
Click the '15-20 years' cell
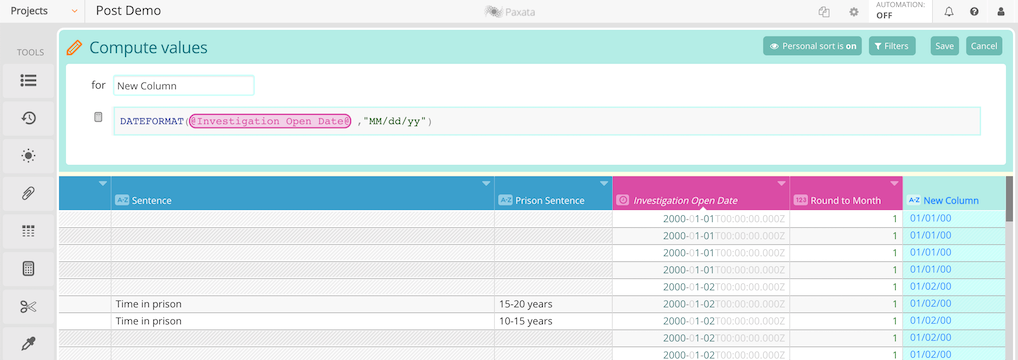pyautogui.click(x=553, y=304)
